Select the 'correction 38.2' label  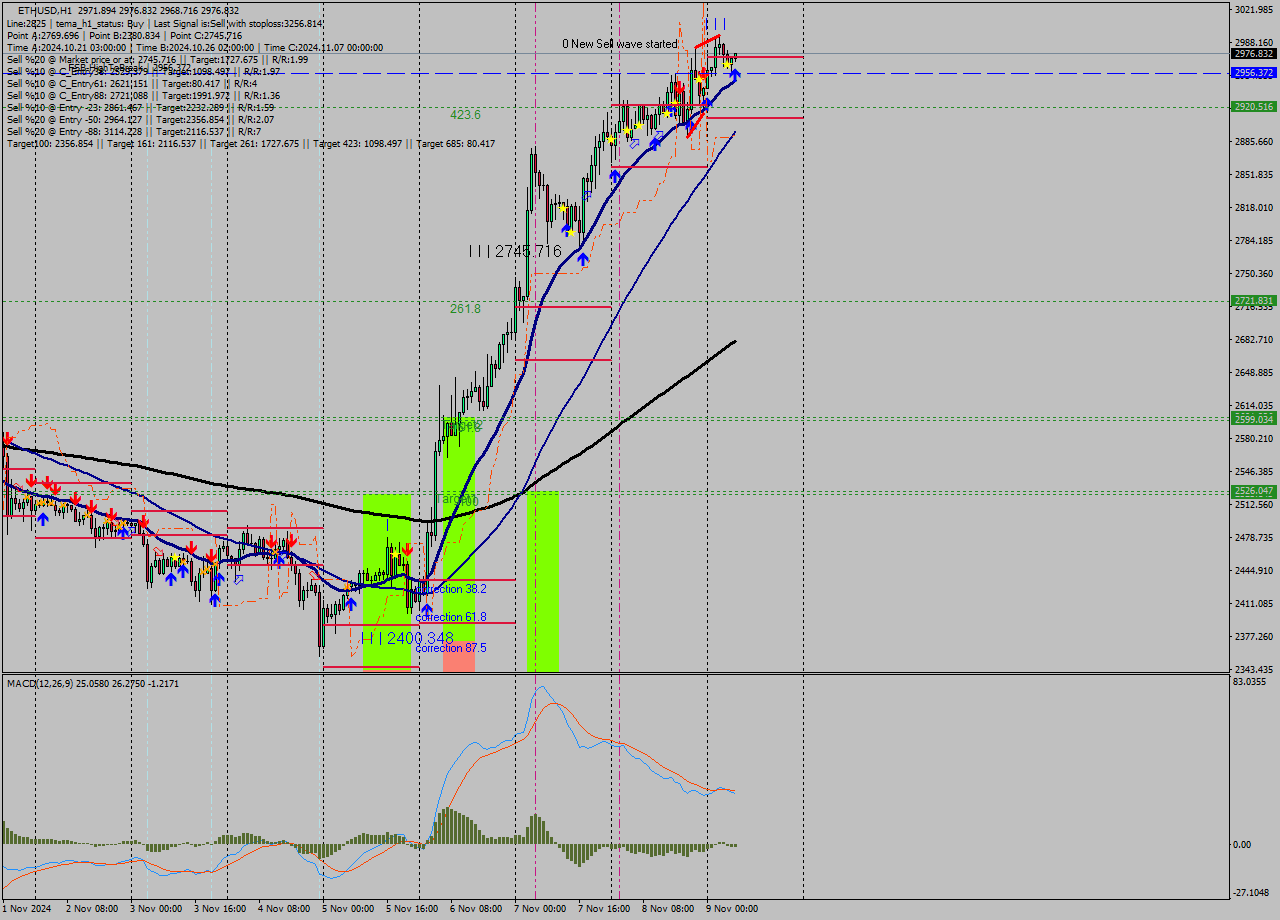(x=451, y=589)
